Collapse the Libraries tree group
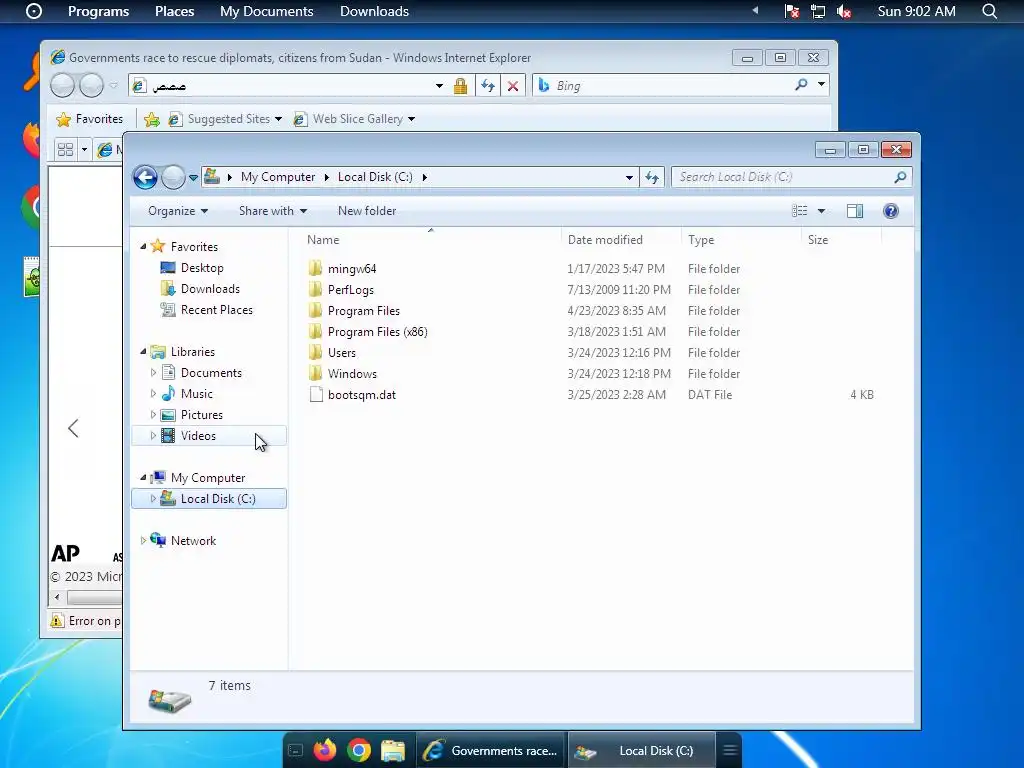The height and width of the screenshot is (768, 1024). [x=143, y=351]
